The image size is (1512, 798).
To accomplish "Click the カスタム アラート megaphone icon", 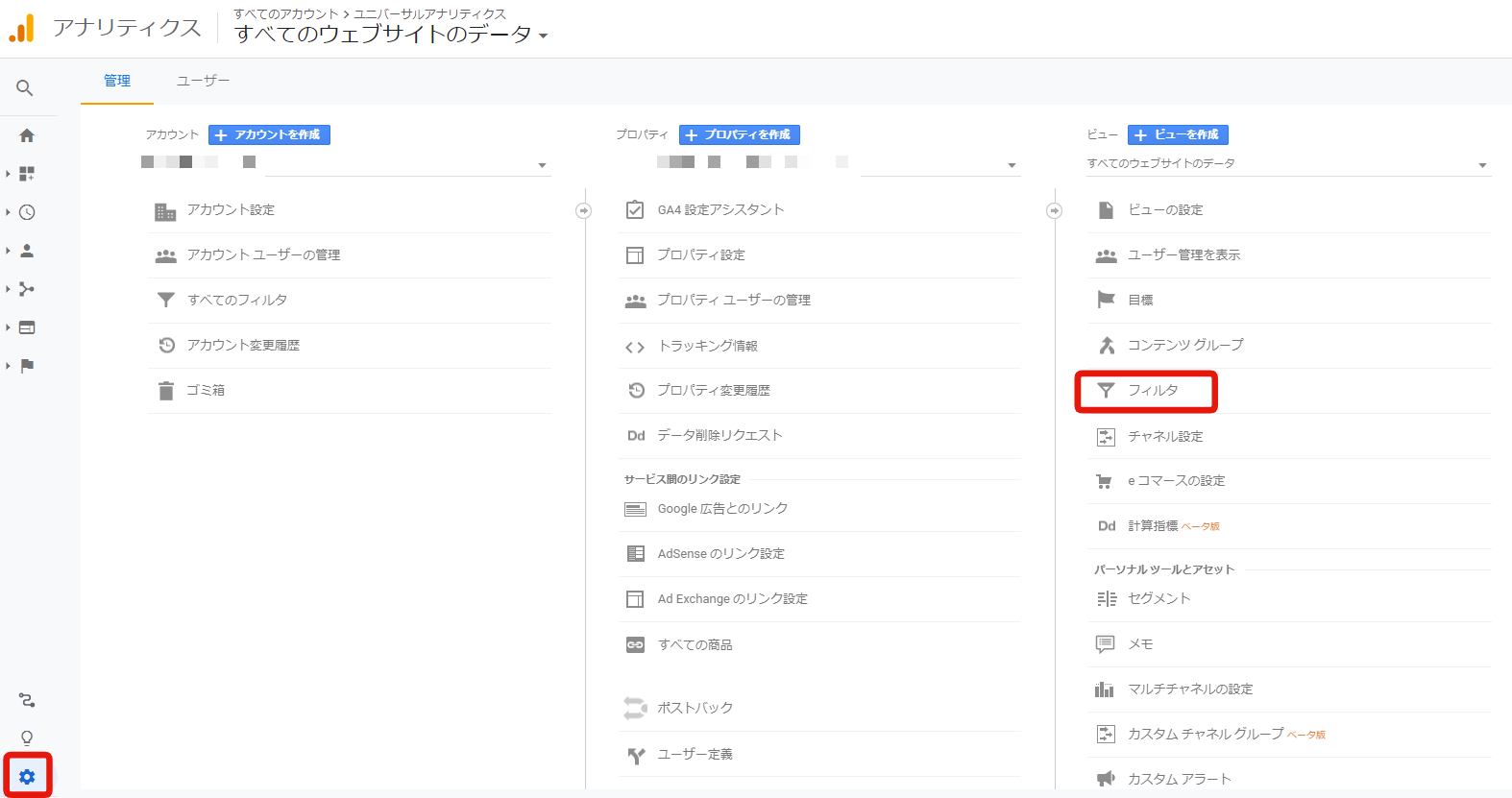I will click(1106, 779).
